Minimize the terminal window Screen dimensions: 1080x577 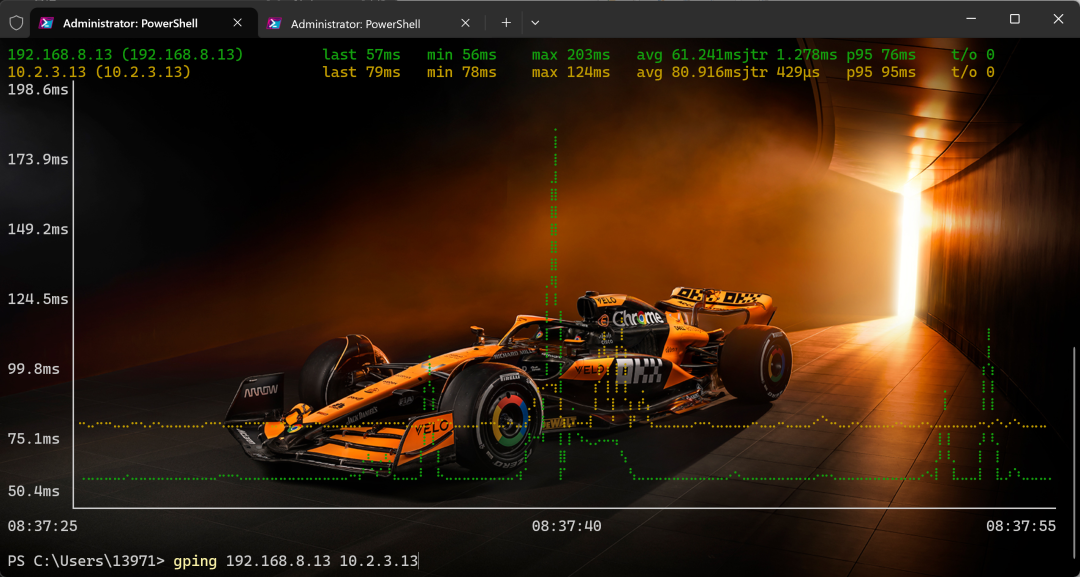[971, 19]
